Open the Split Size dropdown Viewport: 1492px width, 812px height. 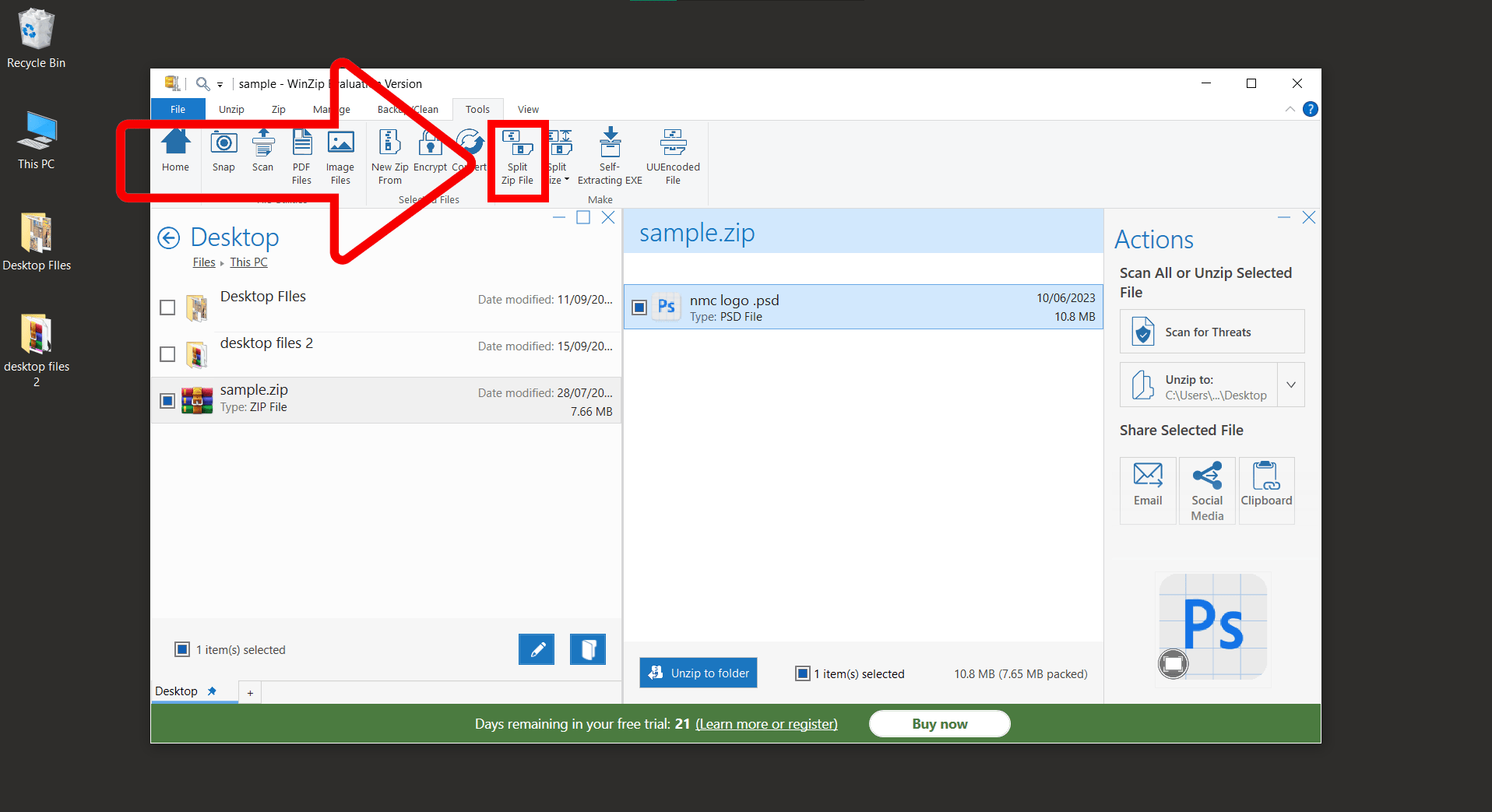tap(566, 180)
